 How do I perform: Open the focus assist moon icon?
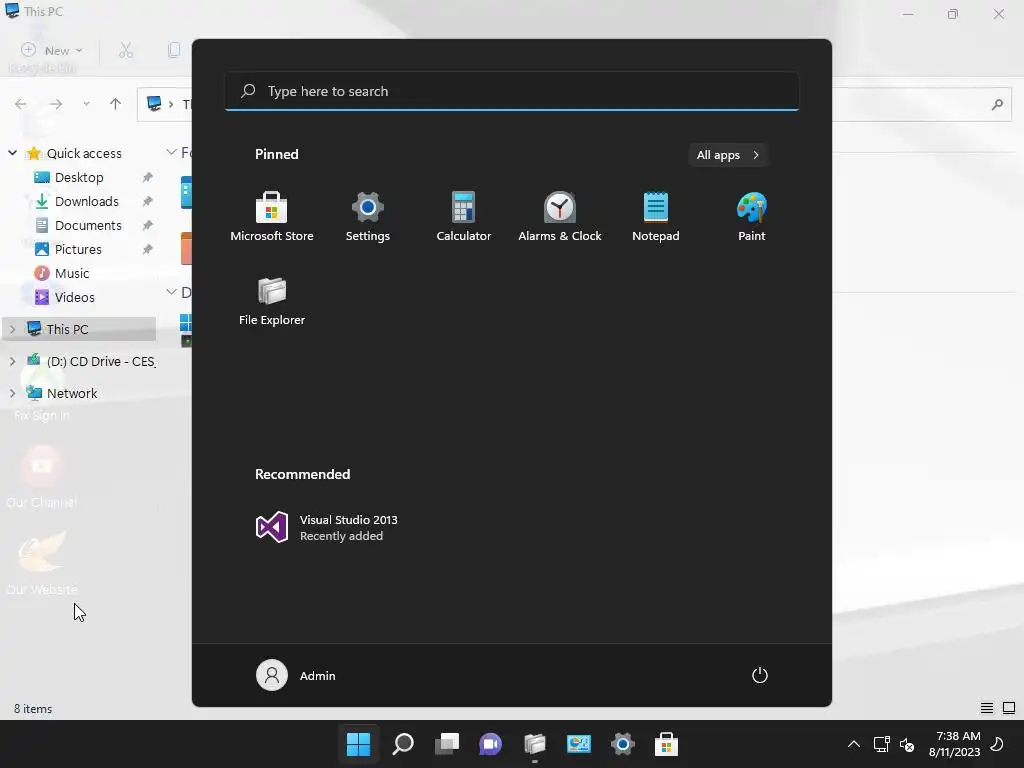(x=997, y=744)
